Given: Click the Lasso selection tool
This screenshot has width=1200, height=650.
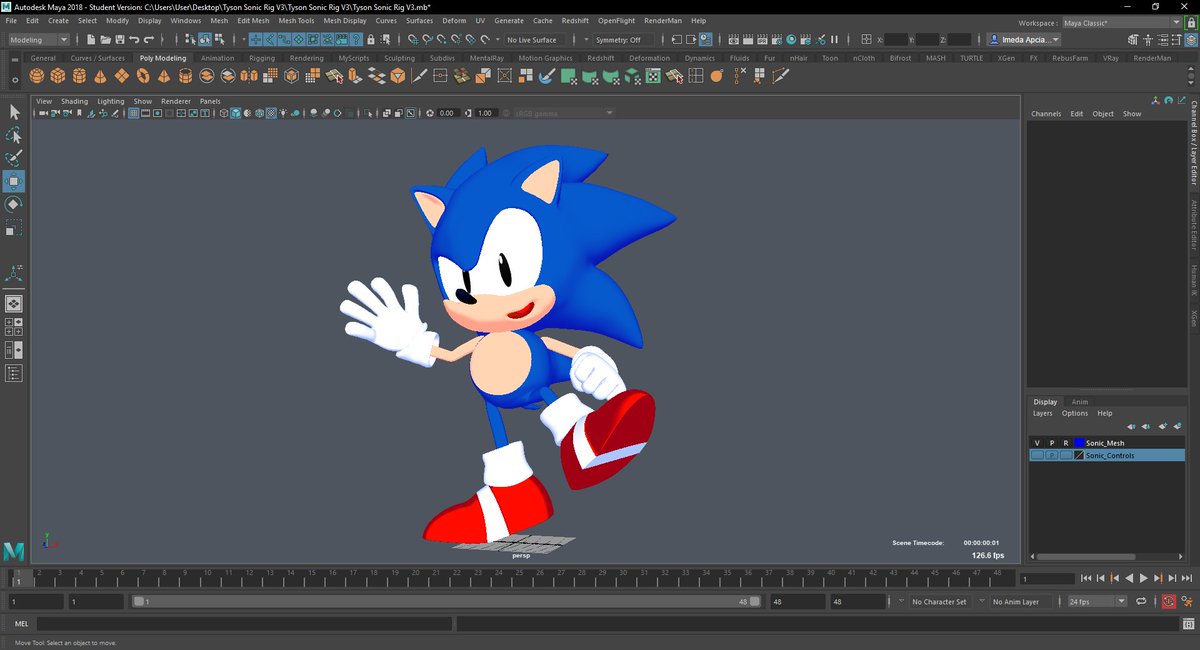Looking at the screenshot, I should (14, 135).
